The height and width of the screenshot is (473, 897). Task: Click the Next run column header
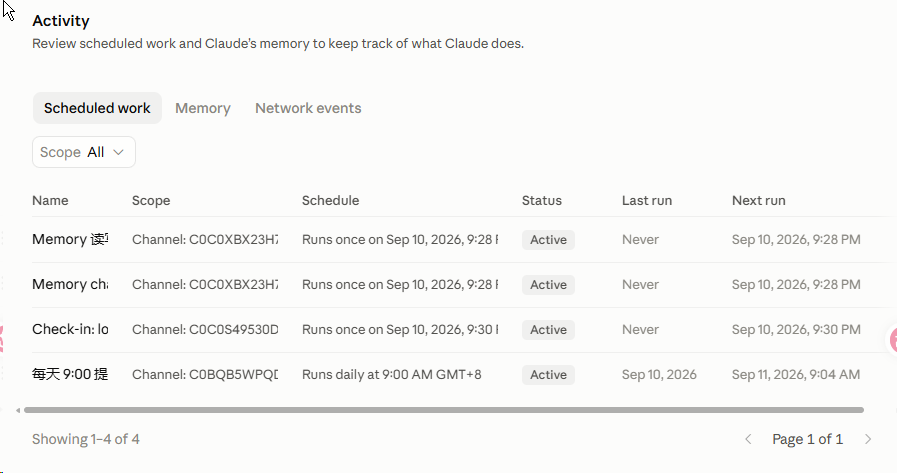[x=759, y=201]
